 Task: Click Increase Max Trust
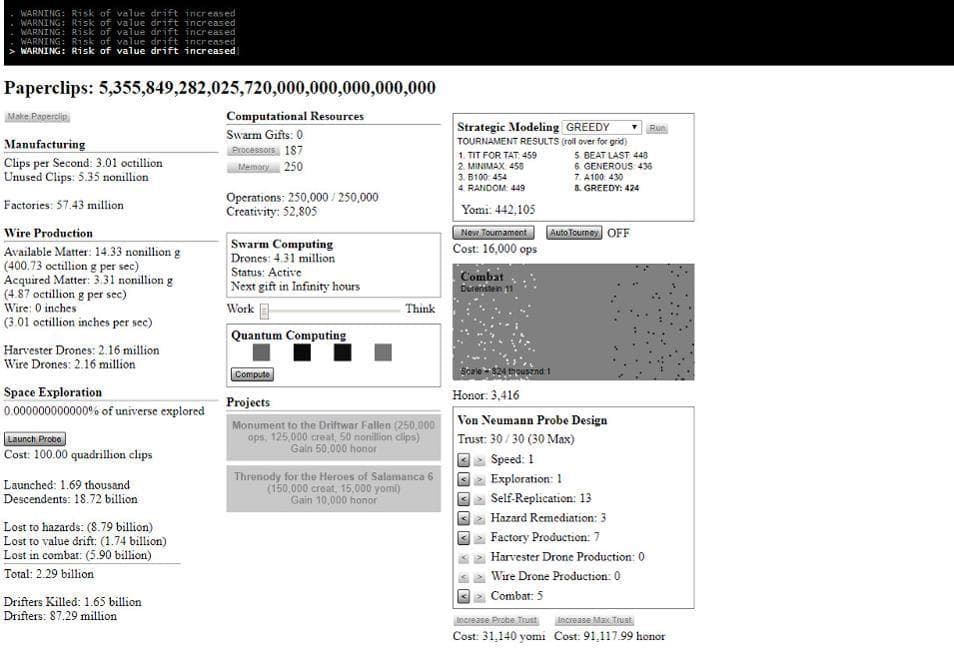tap(594, 621)
